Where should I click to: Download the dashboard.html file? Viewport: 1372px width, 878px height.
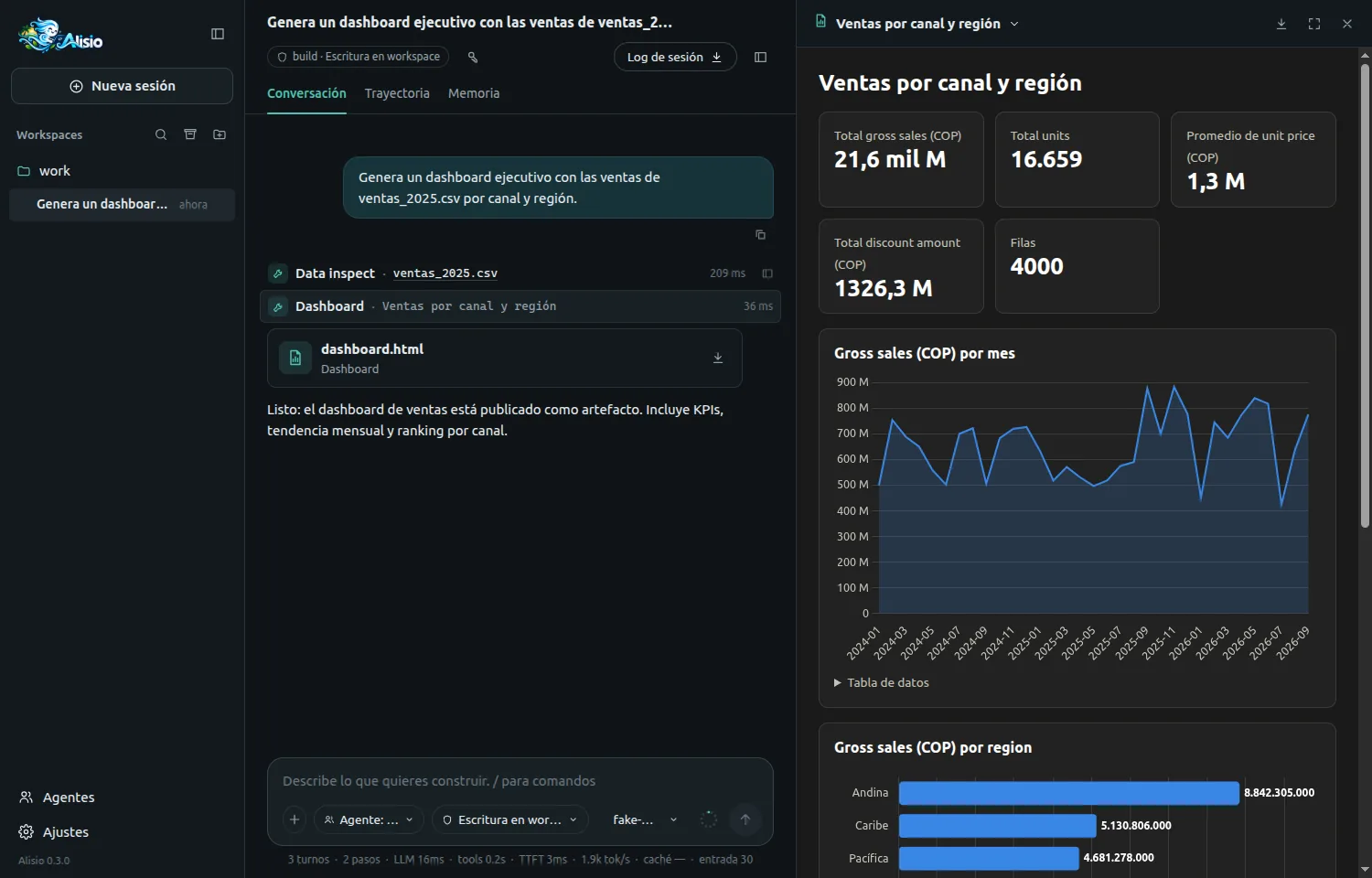[x=718, y=358]
